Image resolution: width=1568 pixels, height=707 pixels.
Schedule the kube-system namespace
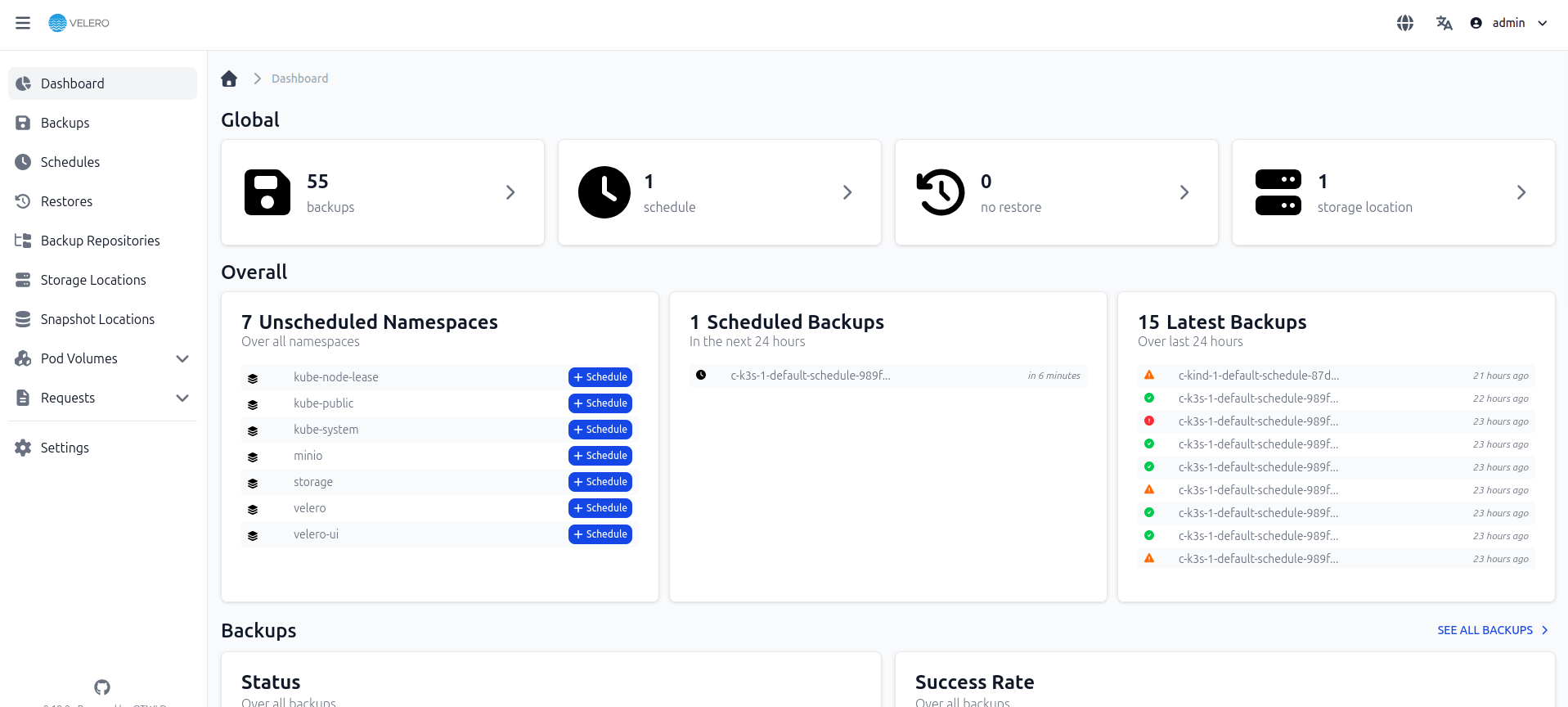click(600, 430)
